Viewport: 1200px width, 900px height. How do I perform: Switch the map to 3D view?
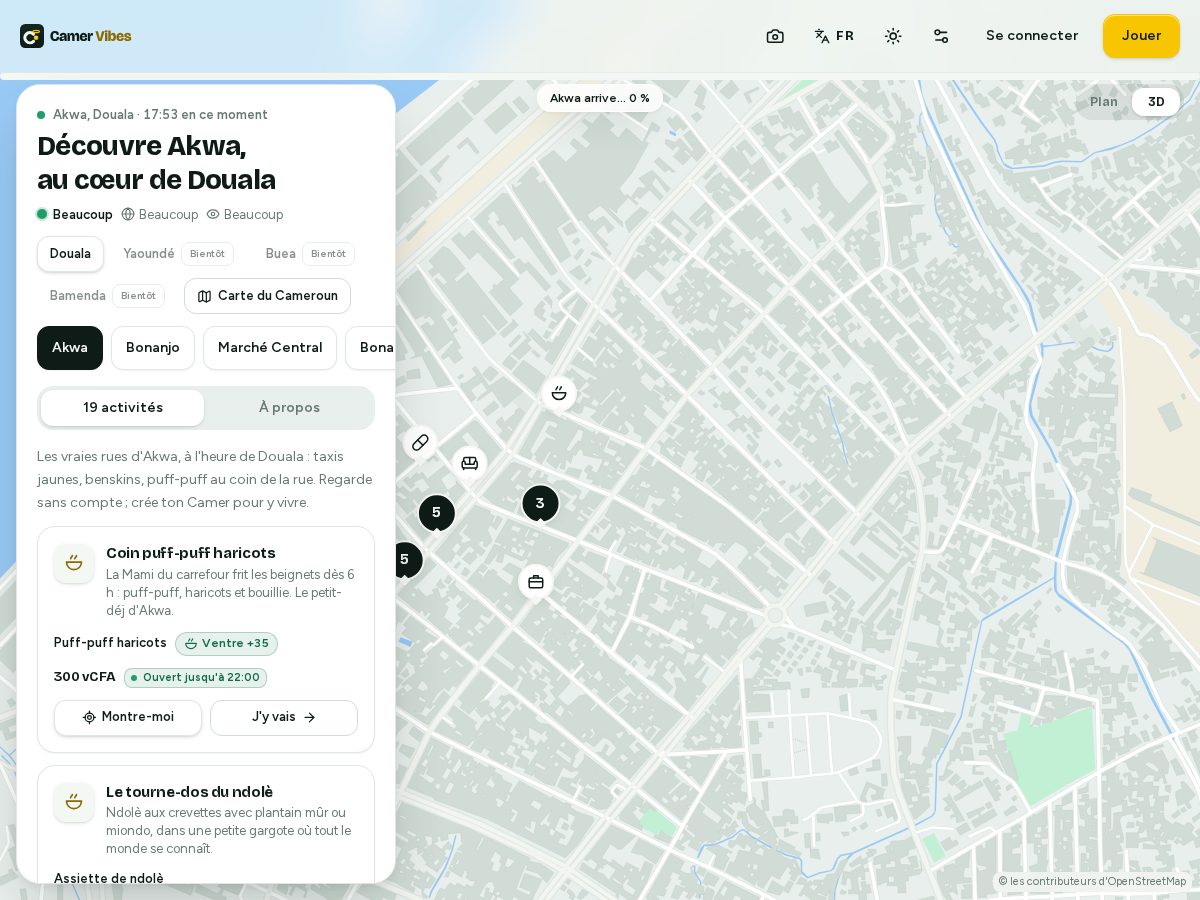1156,102
